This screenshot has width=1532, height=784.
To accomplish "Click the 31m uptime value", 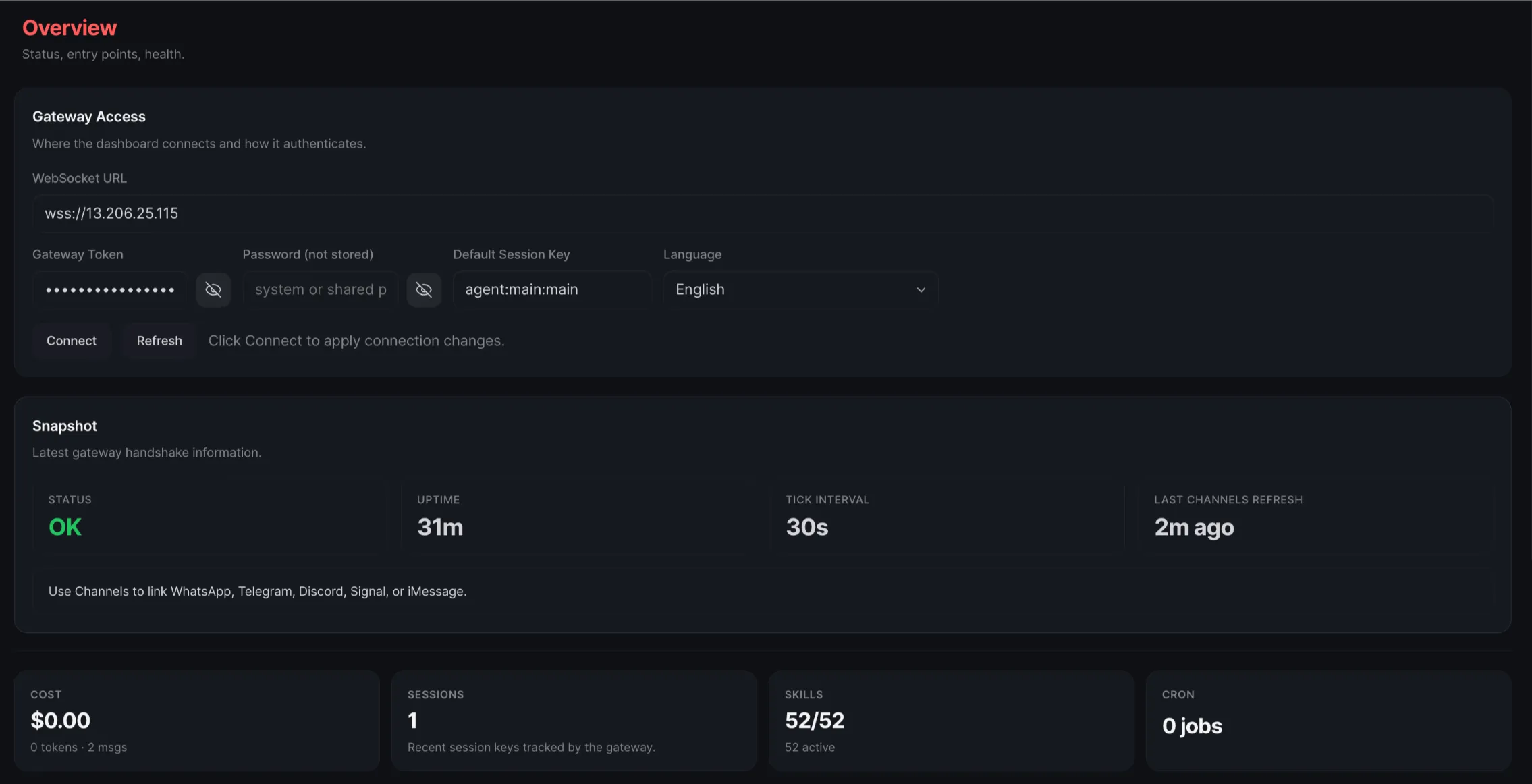I will click(x=440, y=527).
